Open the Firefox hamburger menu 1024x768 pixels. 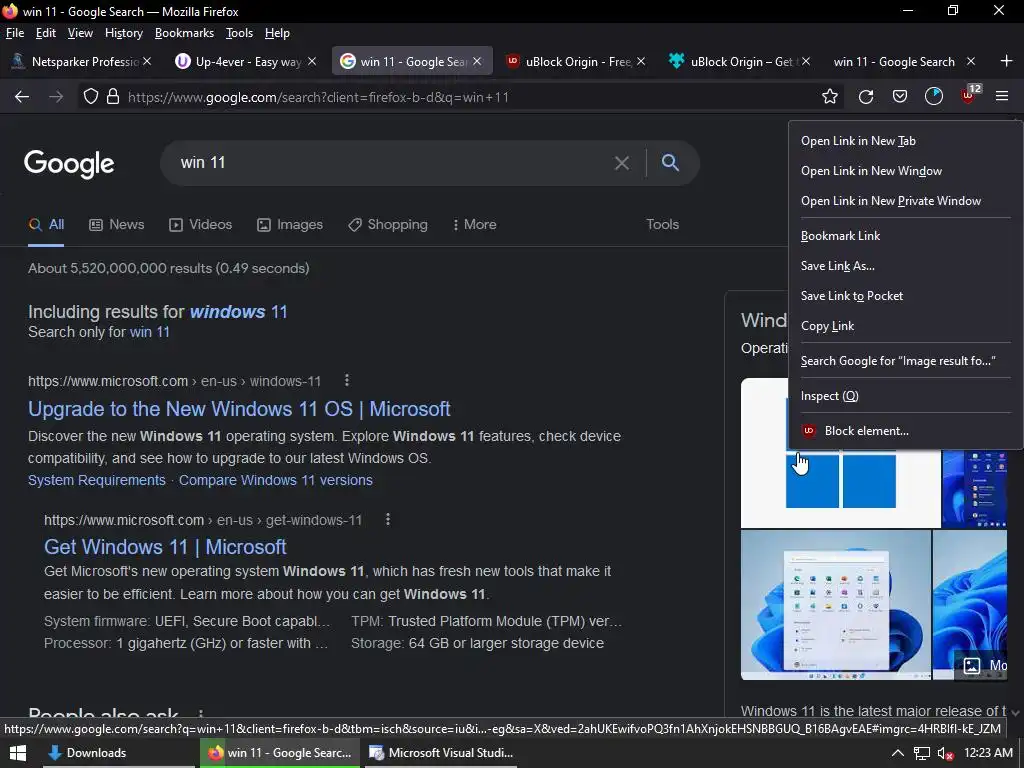pyautogui.click(x=1002, y=97)
